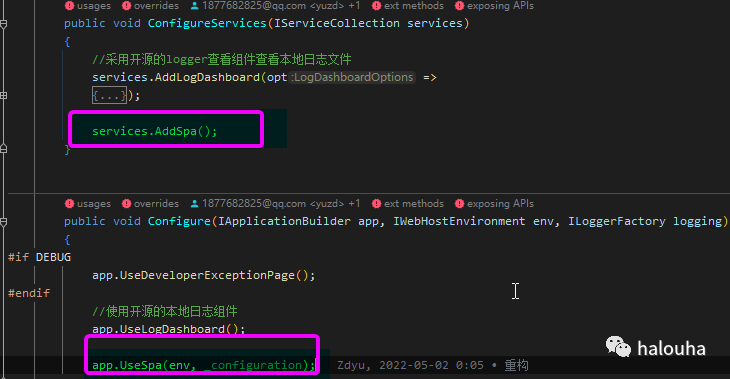Image resolution: width=730 pixels, height=379 pixels.
Task: Click the :LogDashboardOptions inlay type hint
Action: (x=352, y=77)
